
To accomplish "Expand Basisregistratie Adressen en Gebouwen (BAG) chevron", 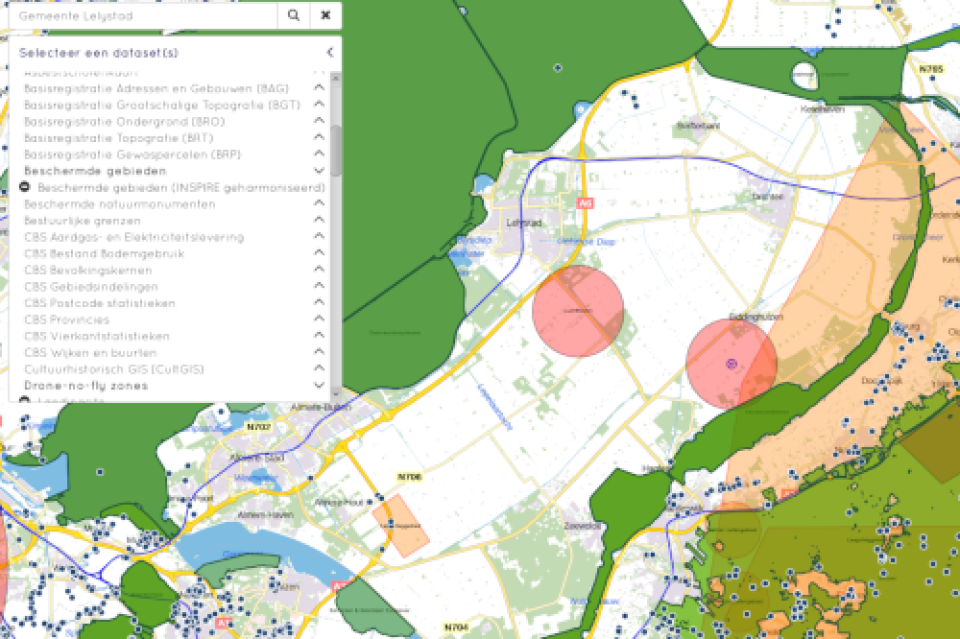I will (x=319, y=89).
